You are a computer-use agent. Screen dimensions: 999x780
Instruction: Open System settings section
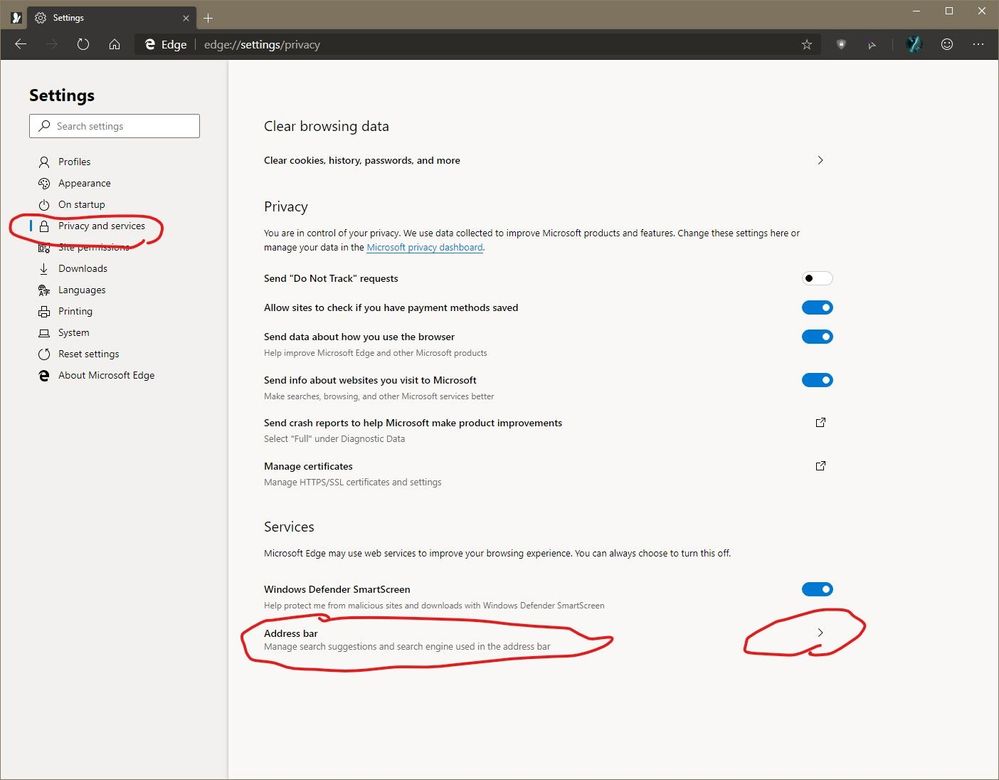click(74, 333)
